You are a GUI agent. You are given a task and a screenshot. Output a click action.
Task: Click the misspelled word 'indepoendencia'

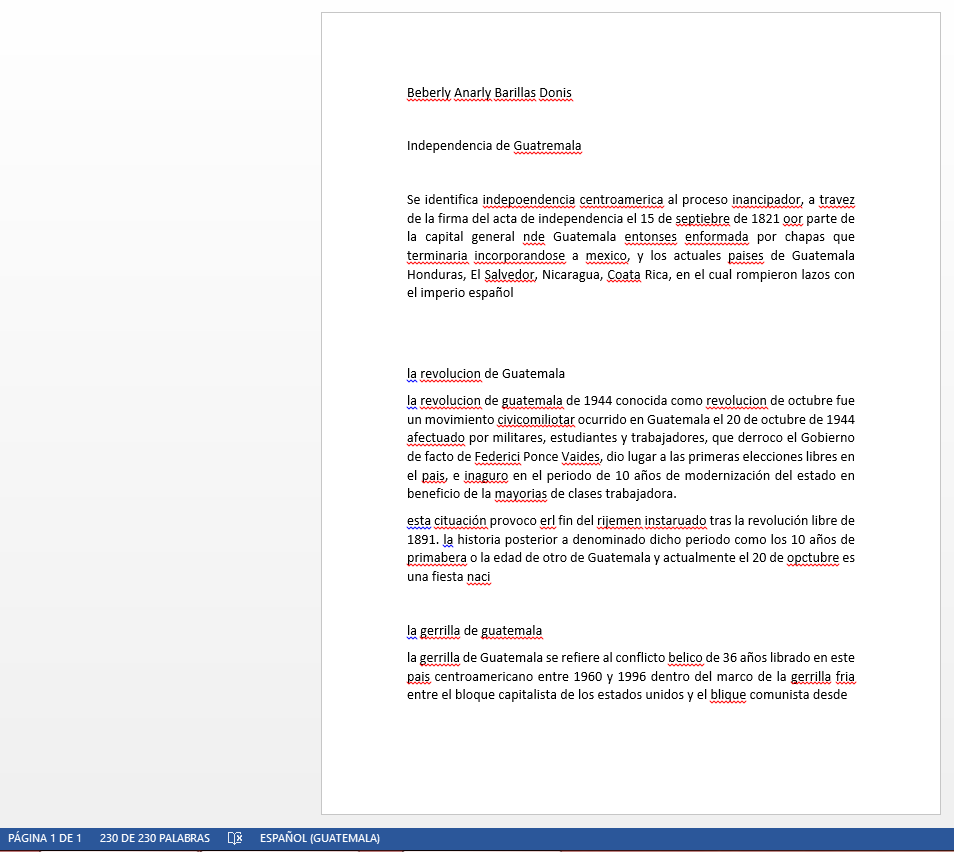tap(529, 200)
